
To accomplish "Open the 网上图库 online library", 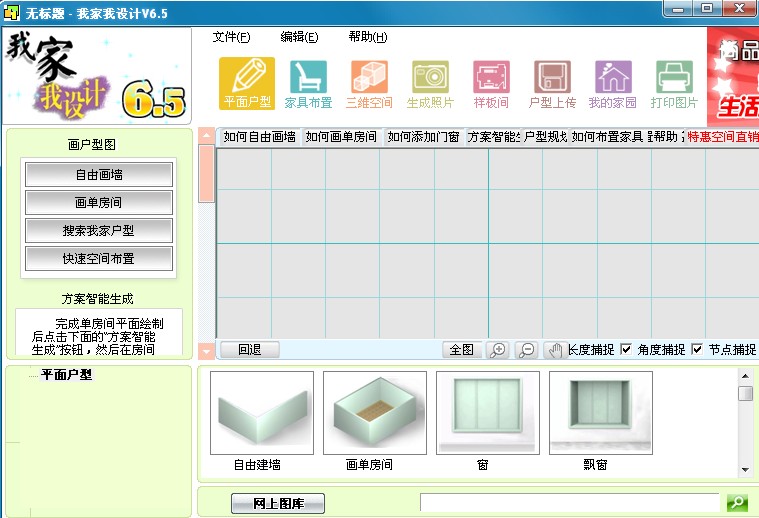I will coord(278,503).
